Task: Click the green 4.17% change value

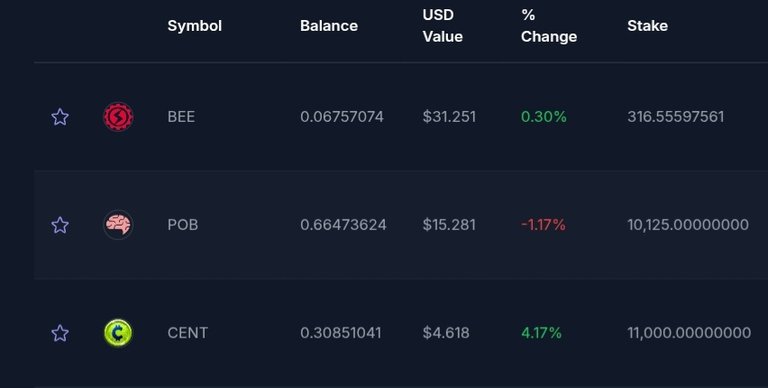Action: (x=541, y=333)
